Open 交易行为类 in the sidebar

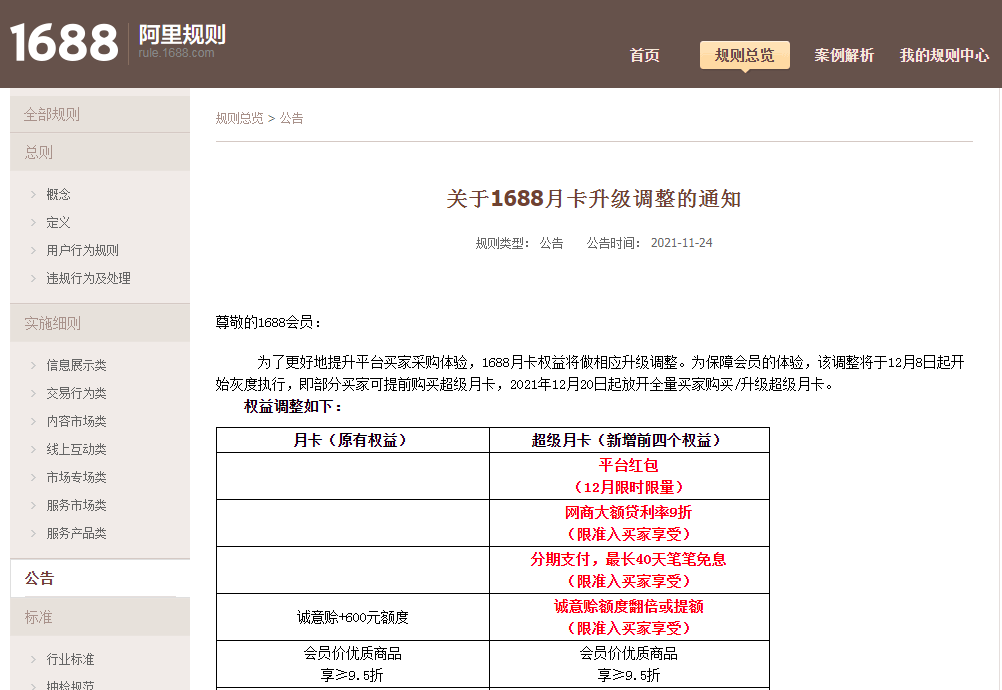76,394
